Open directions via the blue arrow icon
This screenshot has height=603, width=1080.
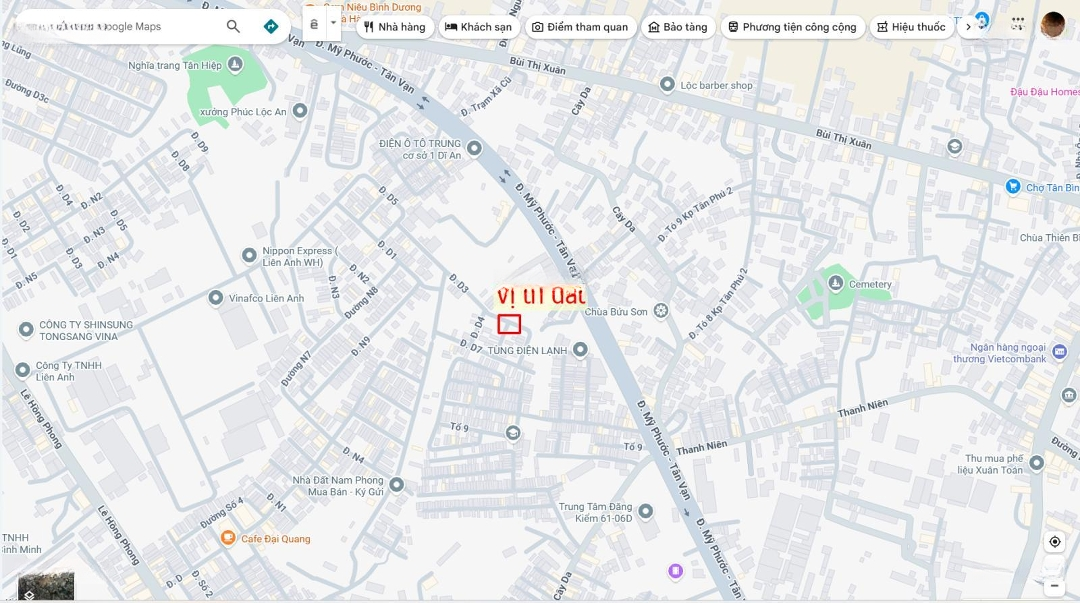[271, 26]
